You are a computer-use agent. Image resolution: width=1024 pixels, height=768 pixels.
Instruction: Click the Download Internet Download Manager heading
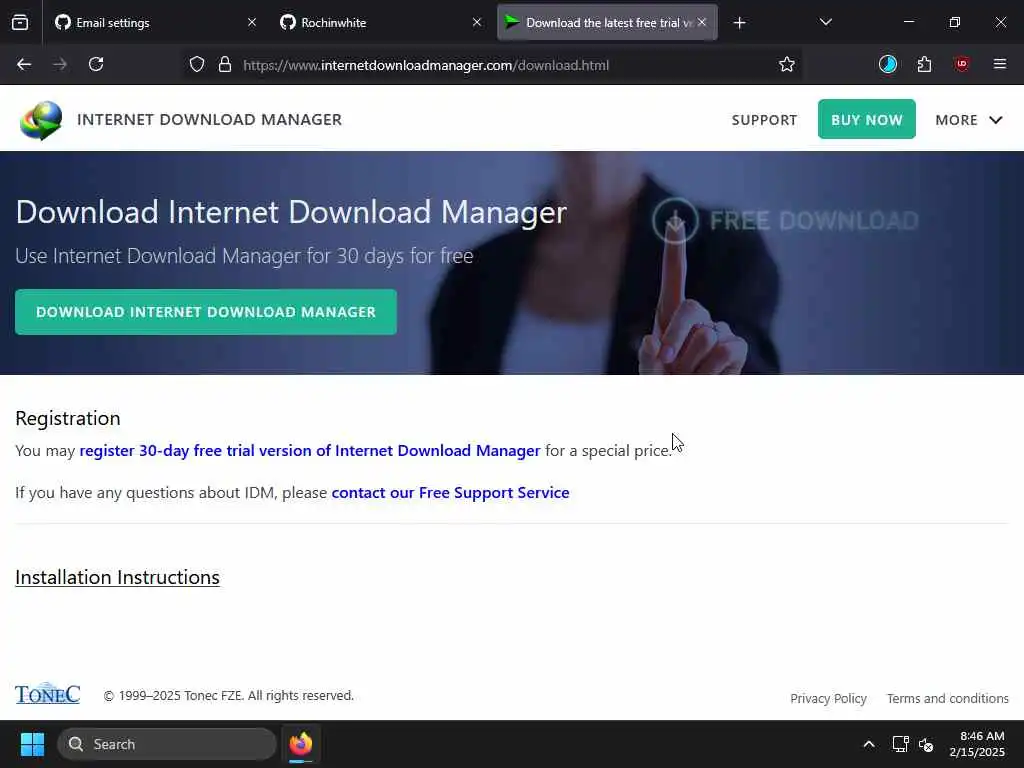291,212
